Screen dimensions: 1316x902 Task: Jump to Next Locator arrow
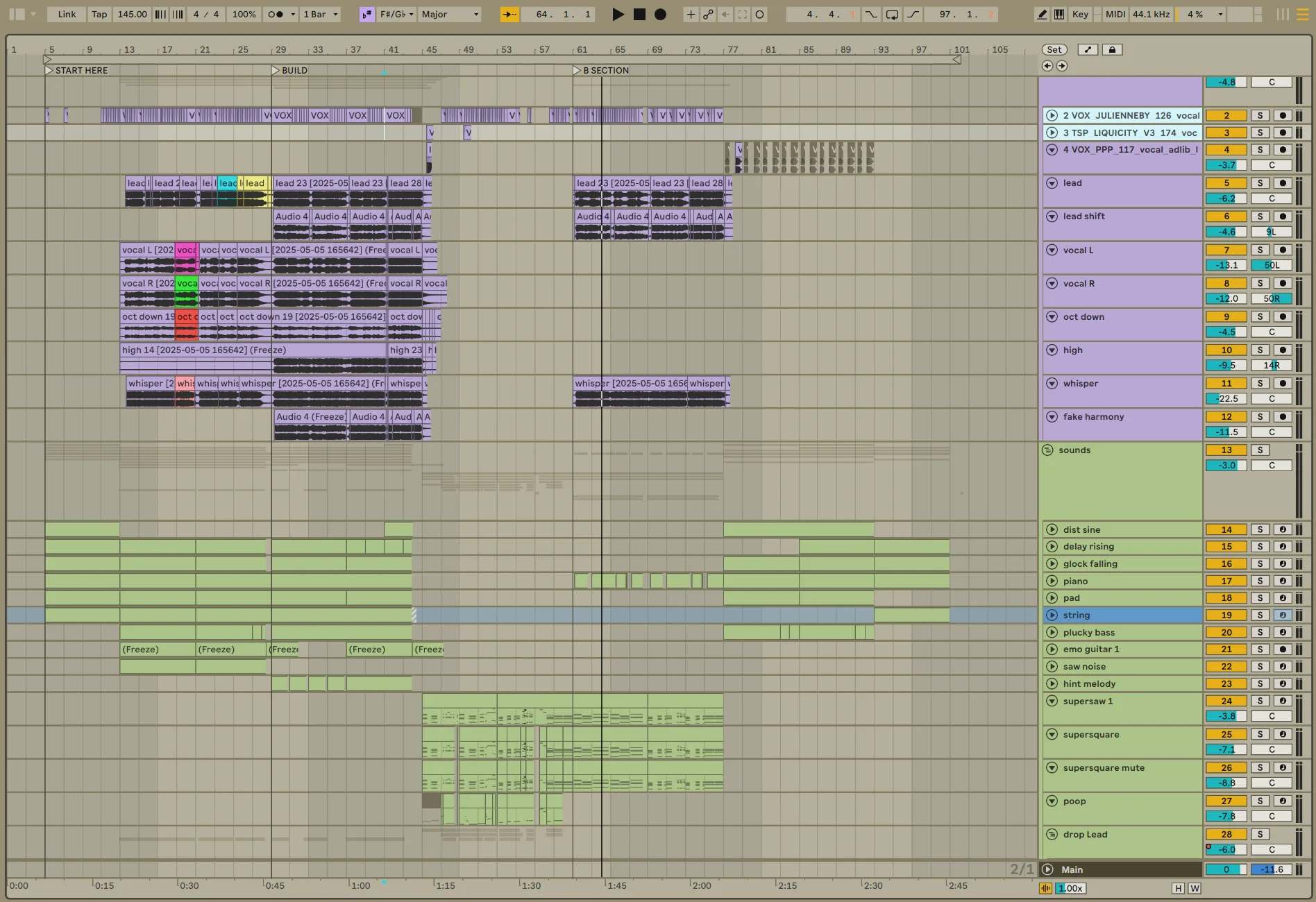[1062, 66]
